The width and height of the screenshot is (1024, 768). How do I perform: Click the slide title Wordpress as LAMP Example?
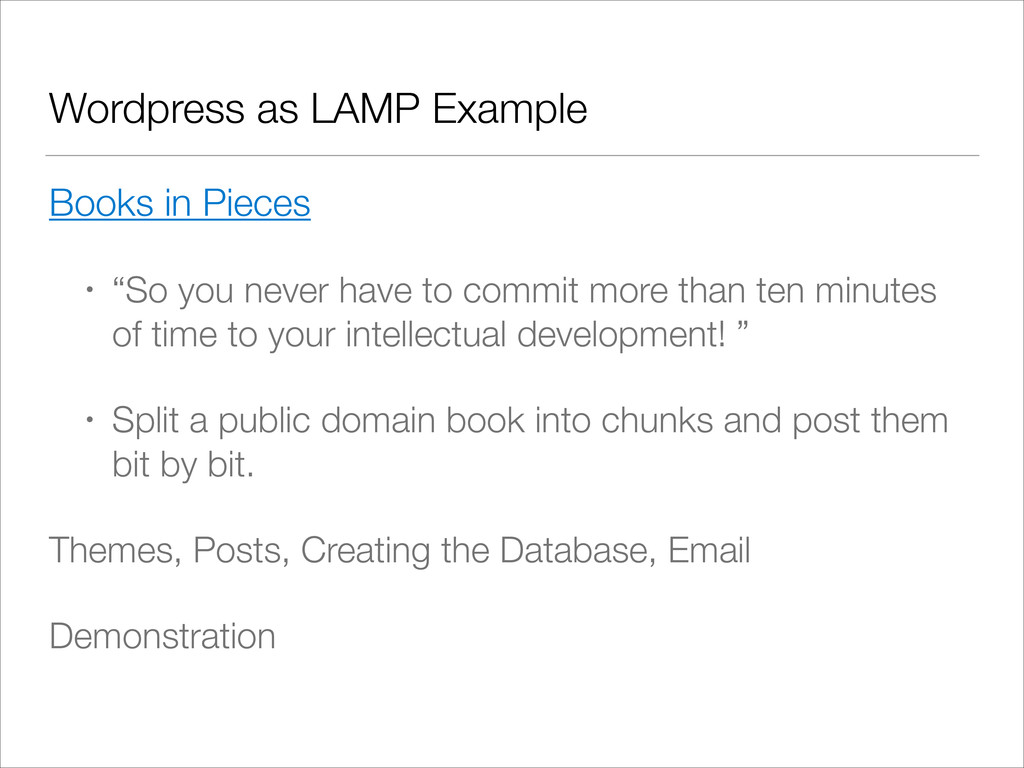tap(318, 108)
